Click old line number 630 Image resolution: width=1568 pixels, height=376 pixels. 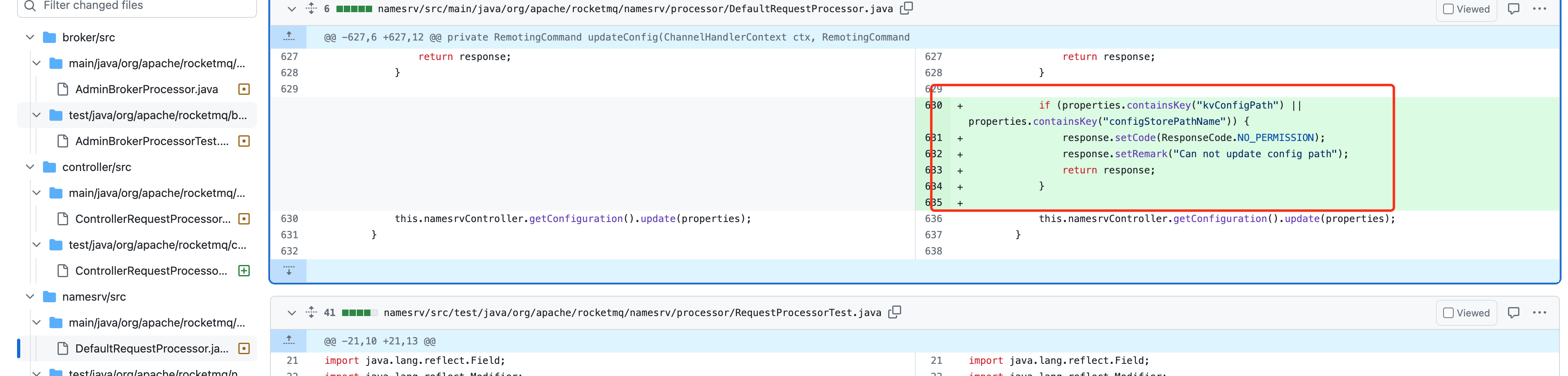289,218
